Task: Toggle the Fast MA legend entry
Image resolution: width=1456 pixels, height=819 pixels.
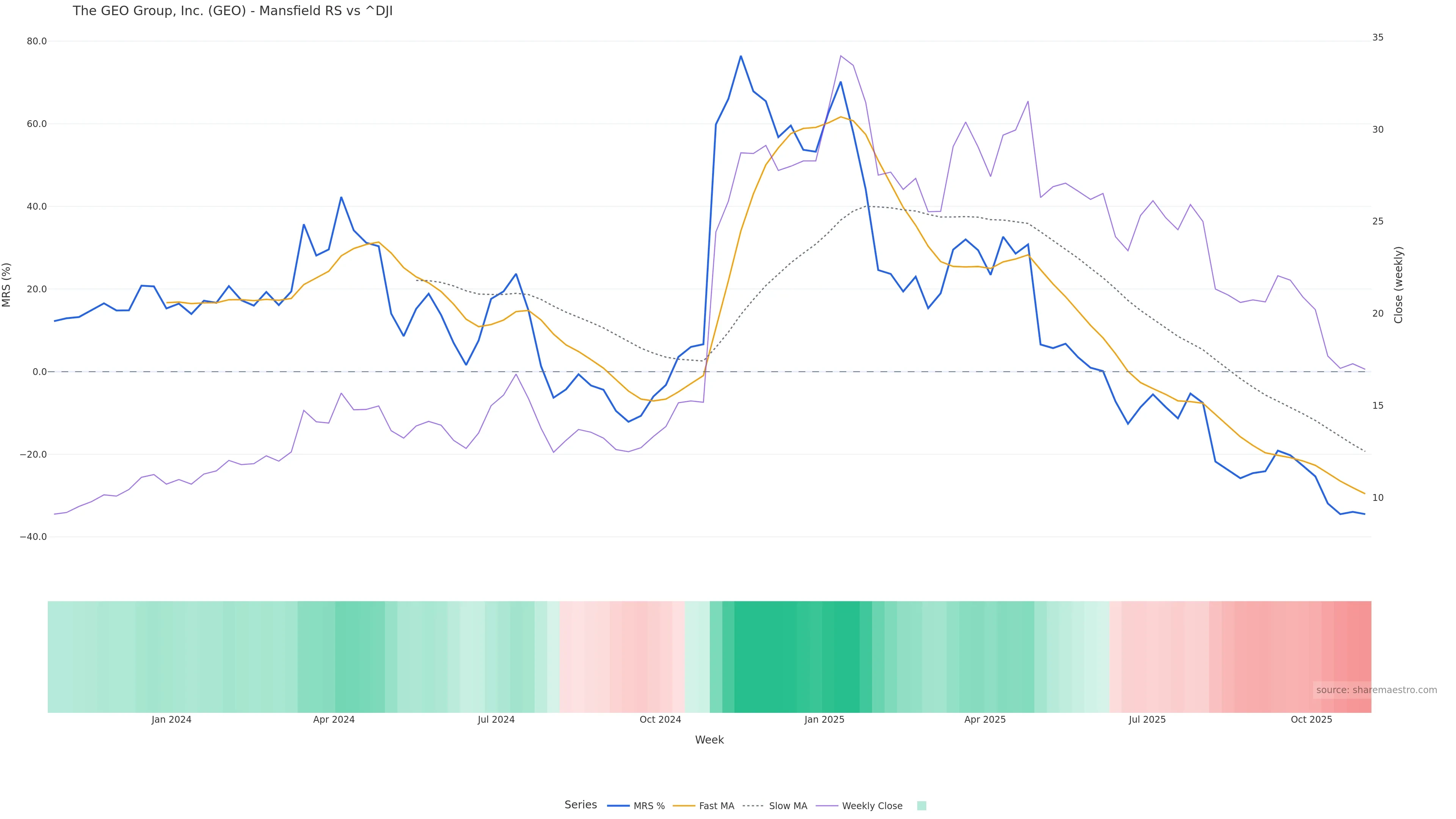Action: pos(716,806)
